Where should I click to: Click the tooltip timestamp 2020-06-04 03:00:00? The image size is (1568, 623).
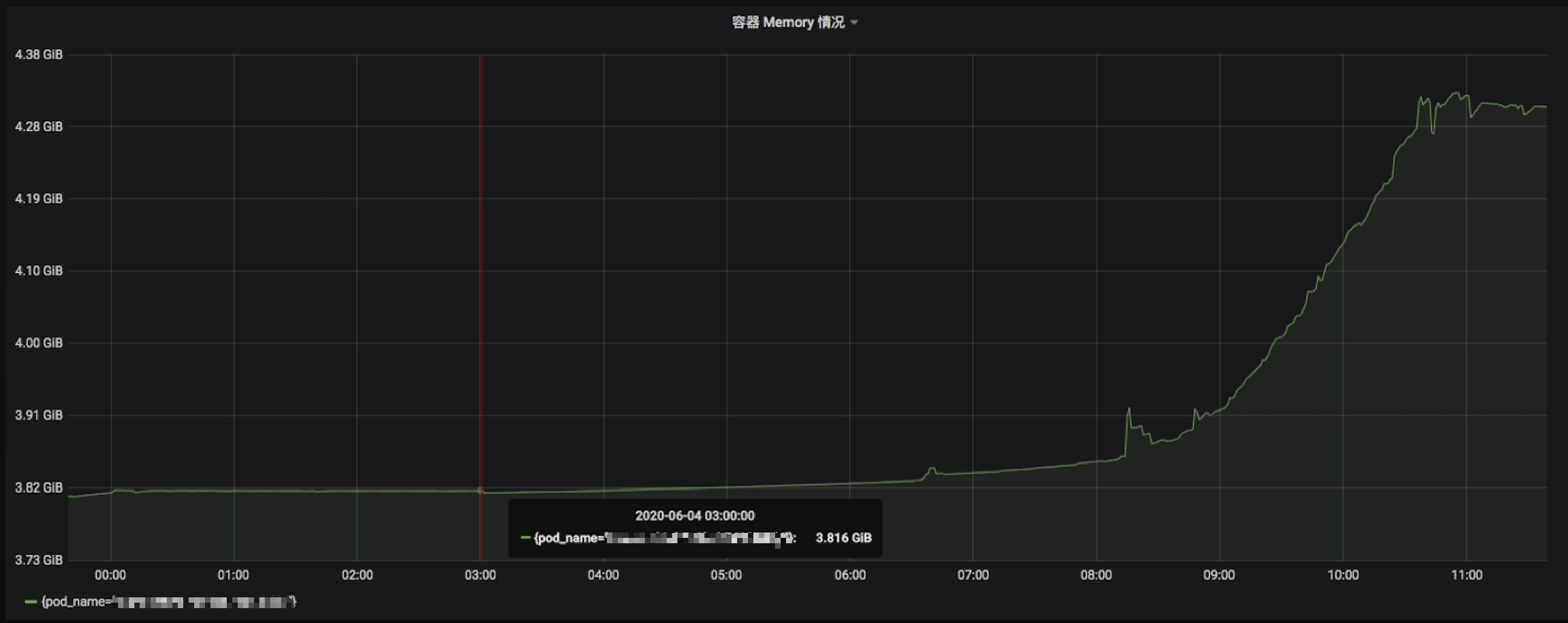(x=695, y=516)
